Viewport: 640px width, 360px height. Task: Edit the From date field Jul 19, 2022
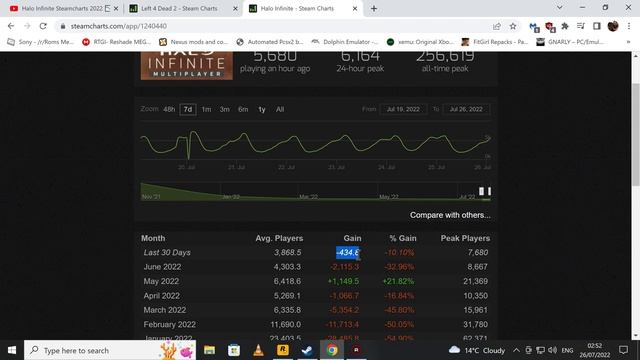[403, 109]
